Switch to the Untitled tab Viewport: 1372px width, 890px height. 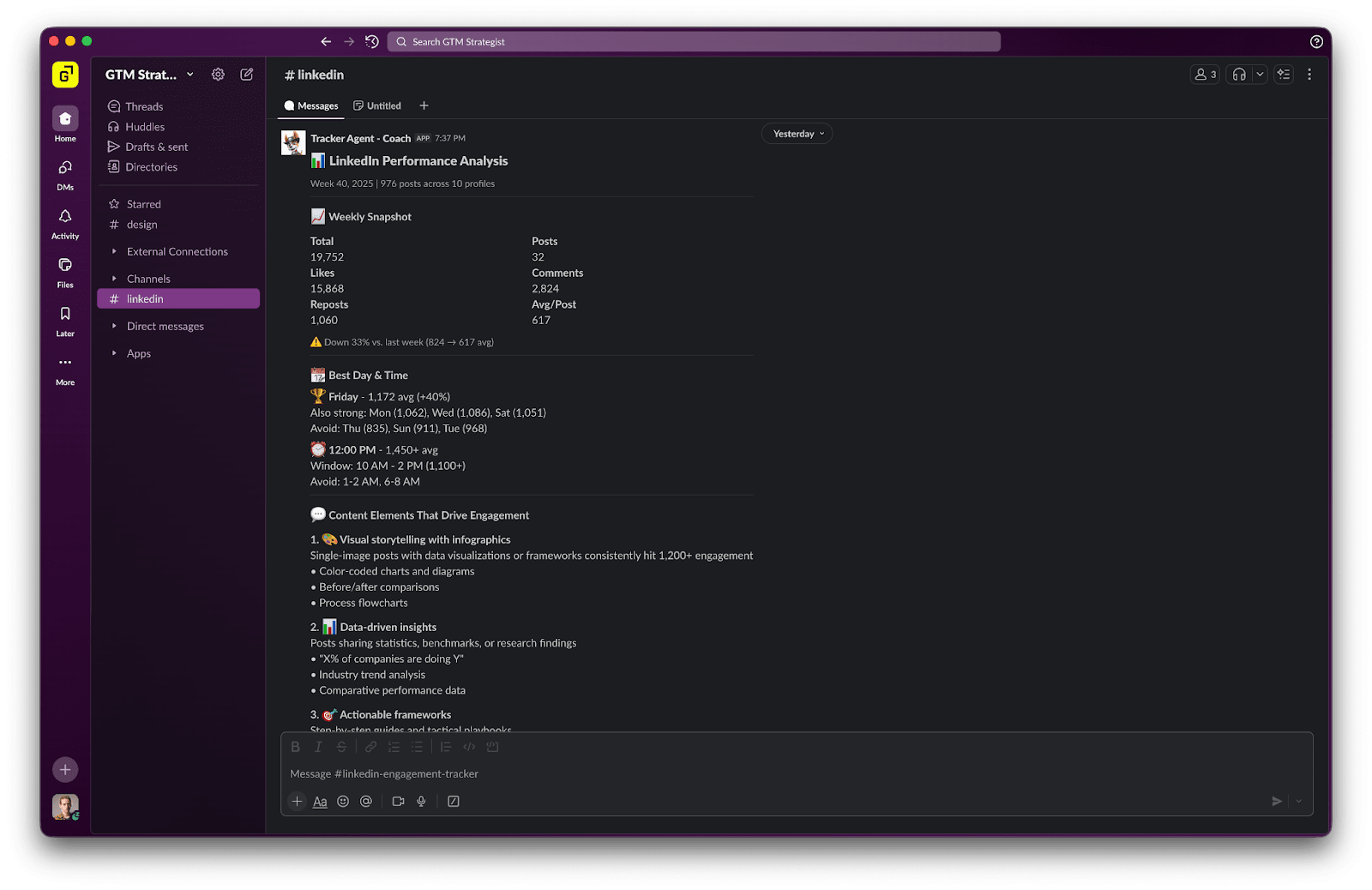(377, 105)
